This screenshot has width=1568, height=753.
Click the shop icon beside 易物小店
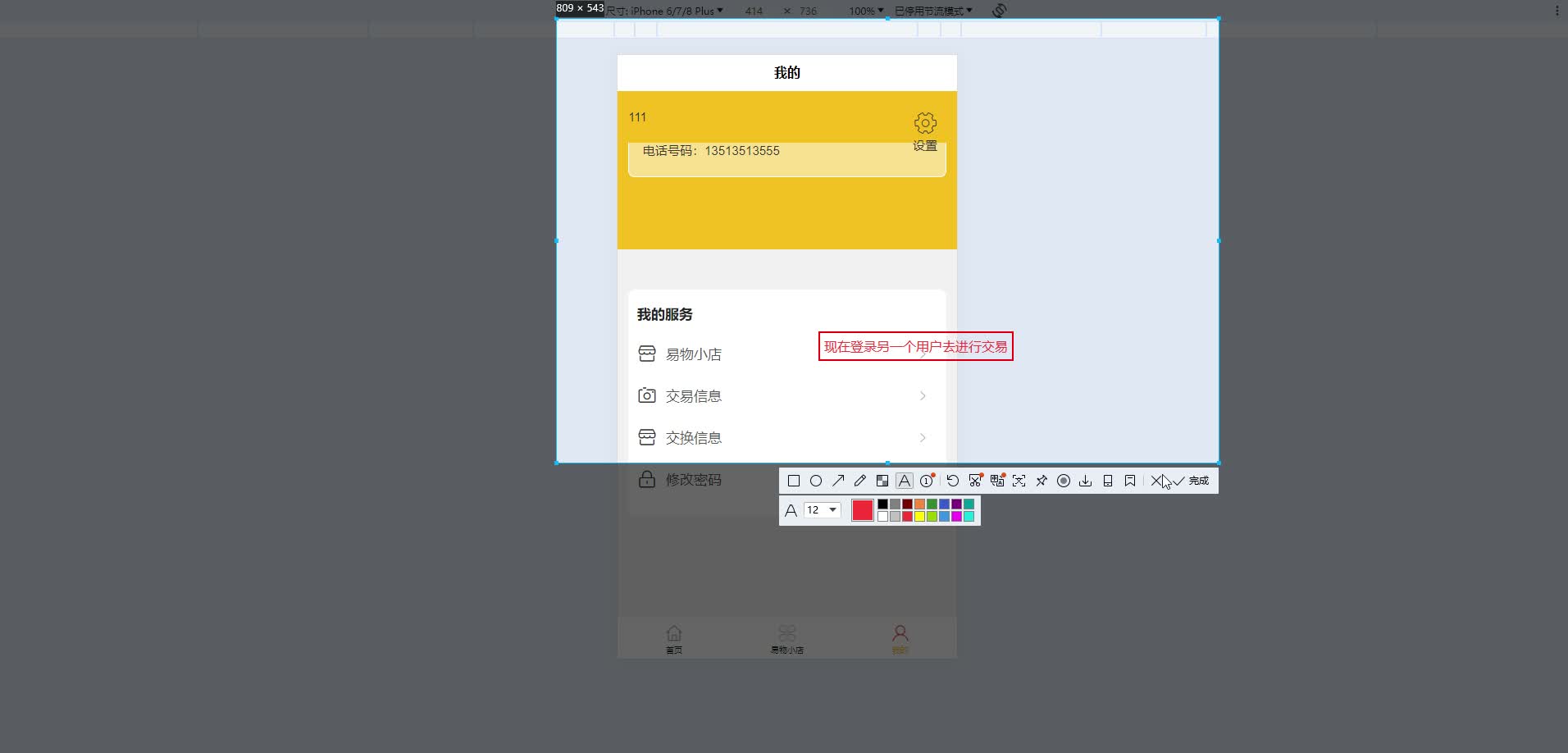[647, 354]
